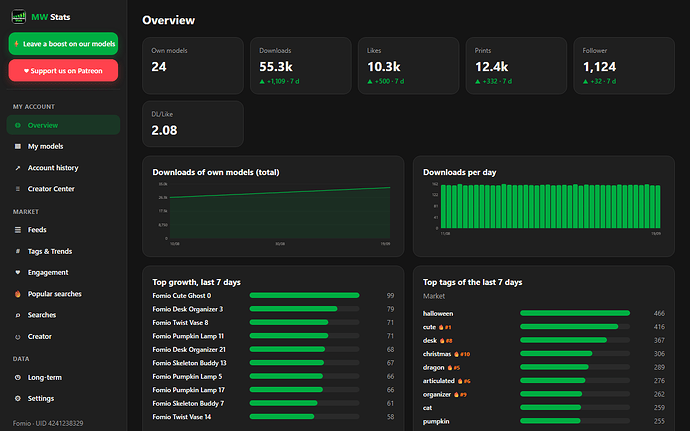Click the Follower 1,124 card
Viewport: 690px width, 431px height.
coord(624,66)
